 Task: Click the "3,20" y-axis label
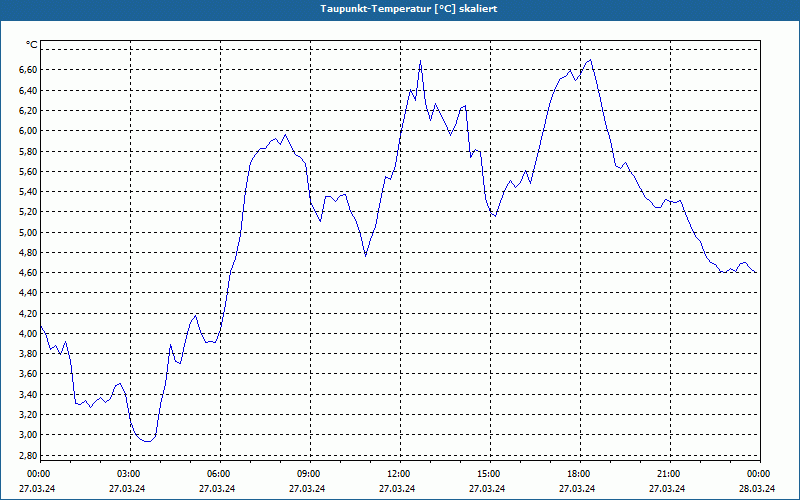tap(29, 414)
